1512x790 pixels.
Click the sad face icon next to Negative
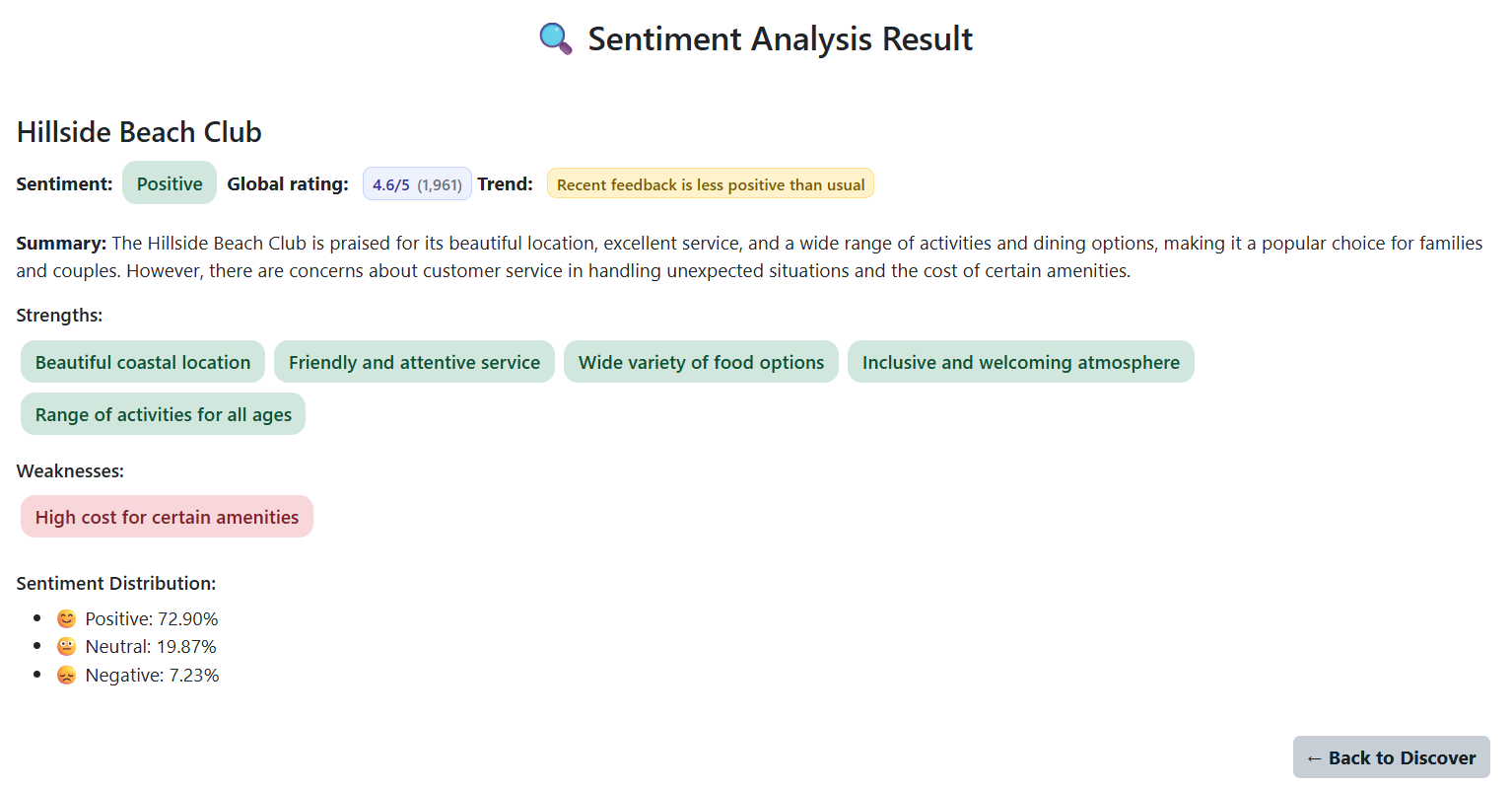pyautogui.click(x=65, y=675)
